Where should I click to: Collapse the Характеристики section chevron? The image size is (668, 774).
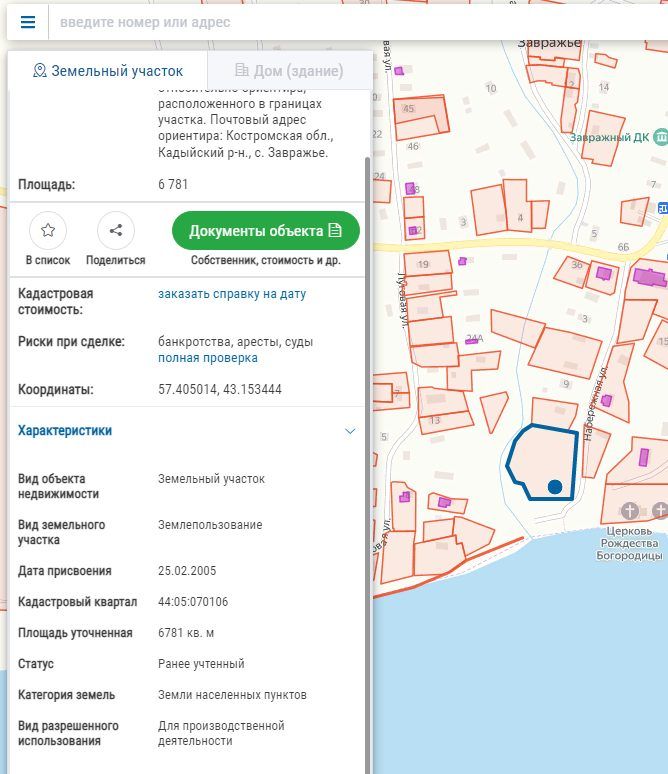pyautogui.click(x=350, y=431)
